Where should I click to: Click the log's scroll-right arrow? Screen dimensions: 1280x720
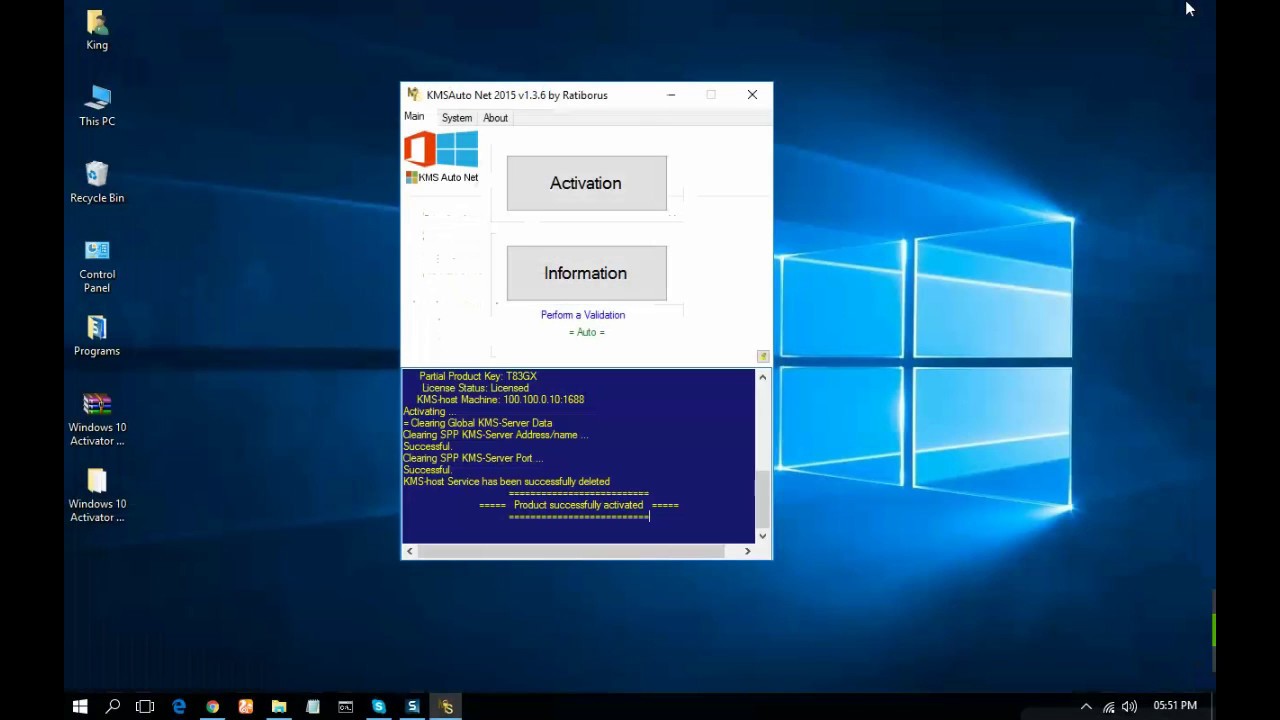point(747,551)
